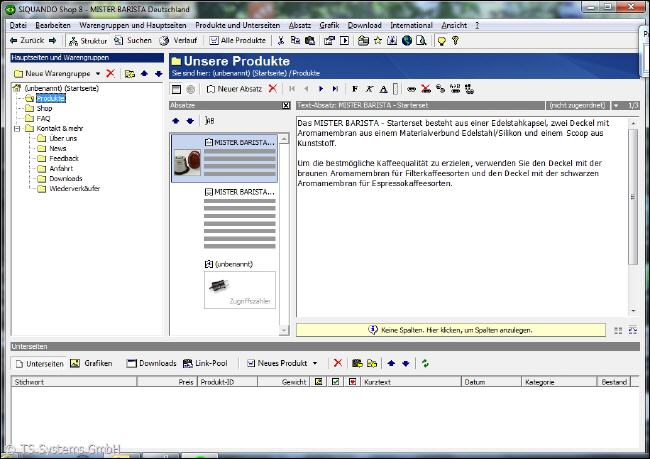Select first MISTER BARISTA paragraph thumbnail
The width and height of the screenshot is (650, 459).
[x=224, y=158]
